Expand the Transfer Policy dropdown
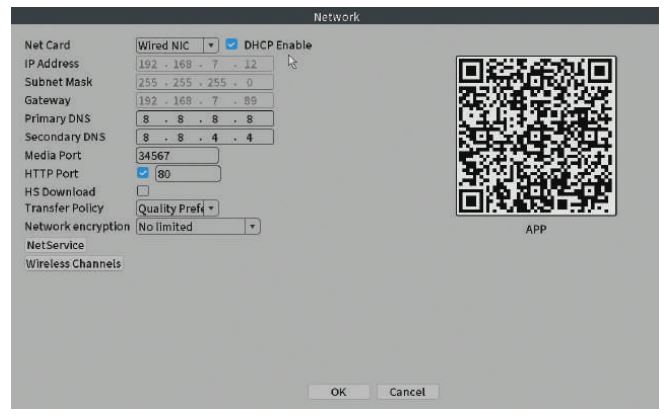This screenshot has width=664, height=416. tap(177, 208)
